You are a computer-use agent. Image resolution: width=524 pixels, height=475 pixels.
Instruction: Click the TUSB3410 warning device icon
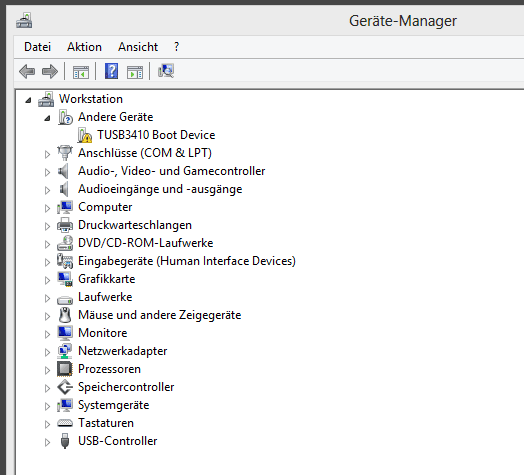84,135
